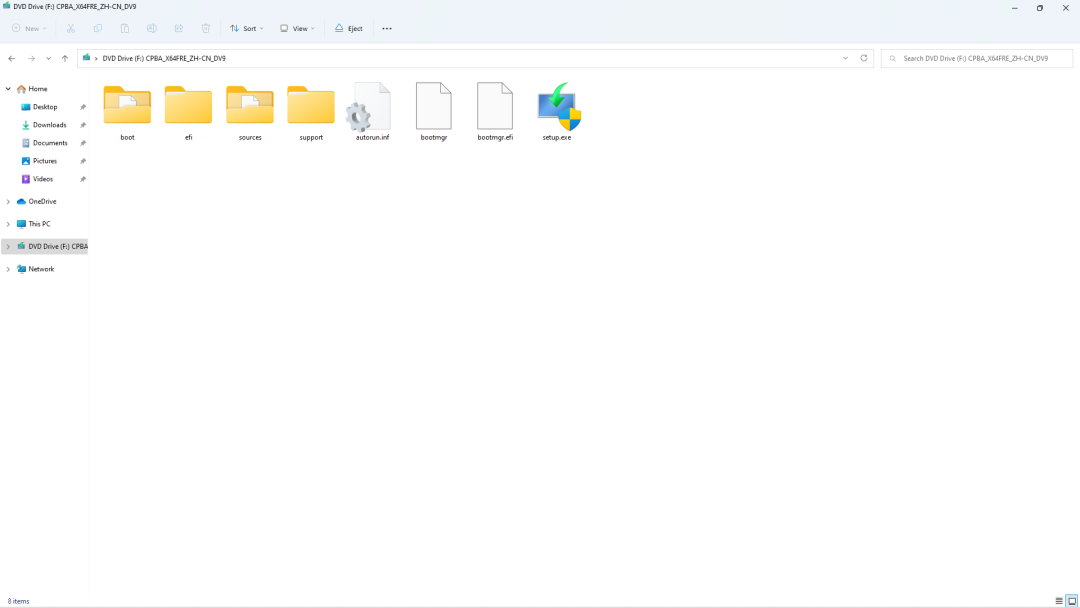Open the View dropdown menu
This screenshot has width=1080, height=608.
tap(297, 28)
